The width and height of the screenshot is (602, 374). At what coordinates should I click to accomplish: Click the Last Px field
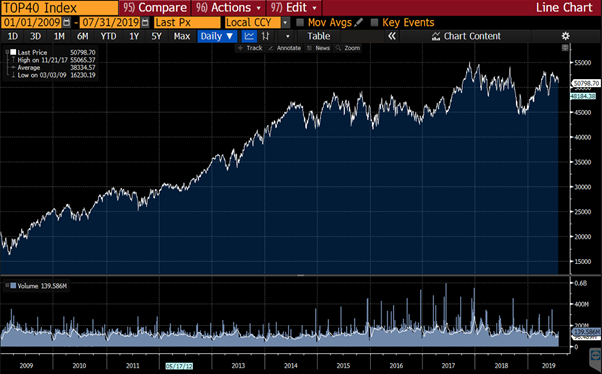point(187,23)
